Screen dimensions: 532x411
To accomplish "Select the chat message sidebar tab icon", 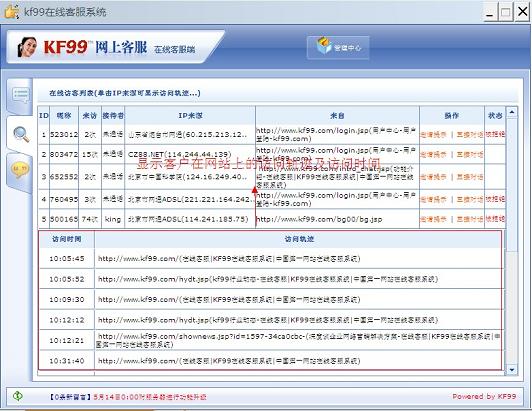I will coord(21,95).
